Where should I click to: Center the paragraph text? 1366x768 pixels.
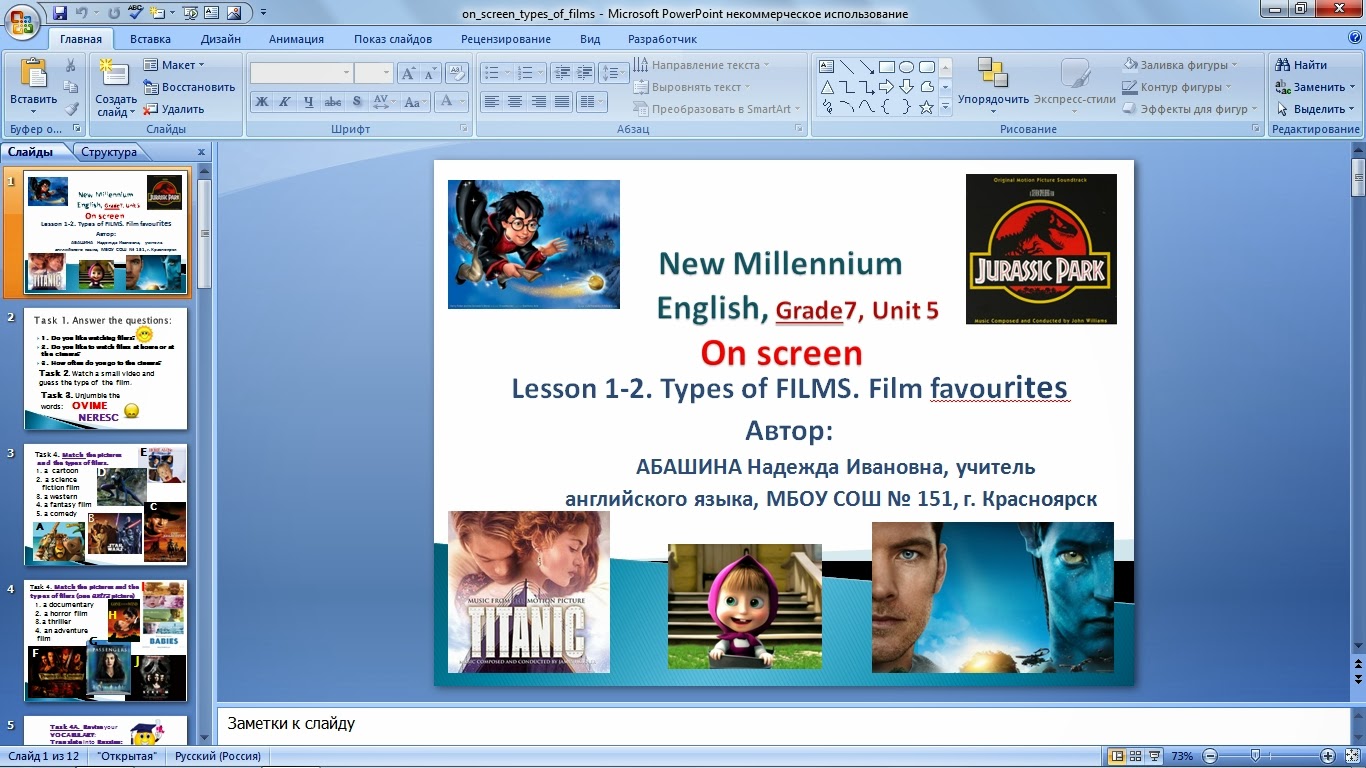pos(515,101)
